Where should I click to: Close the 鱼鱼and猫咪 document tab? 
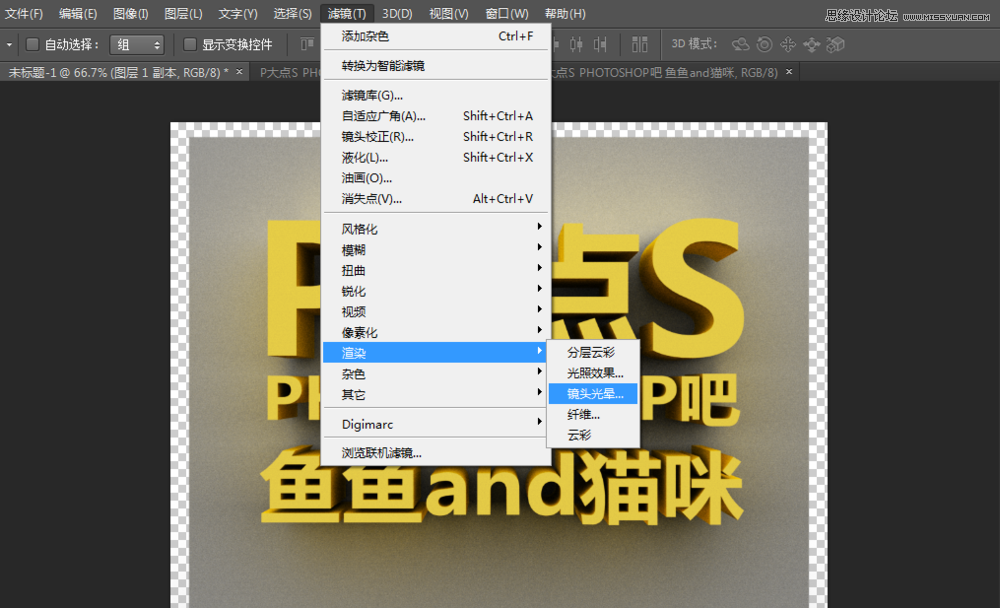point(789,72)
